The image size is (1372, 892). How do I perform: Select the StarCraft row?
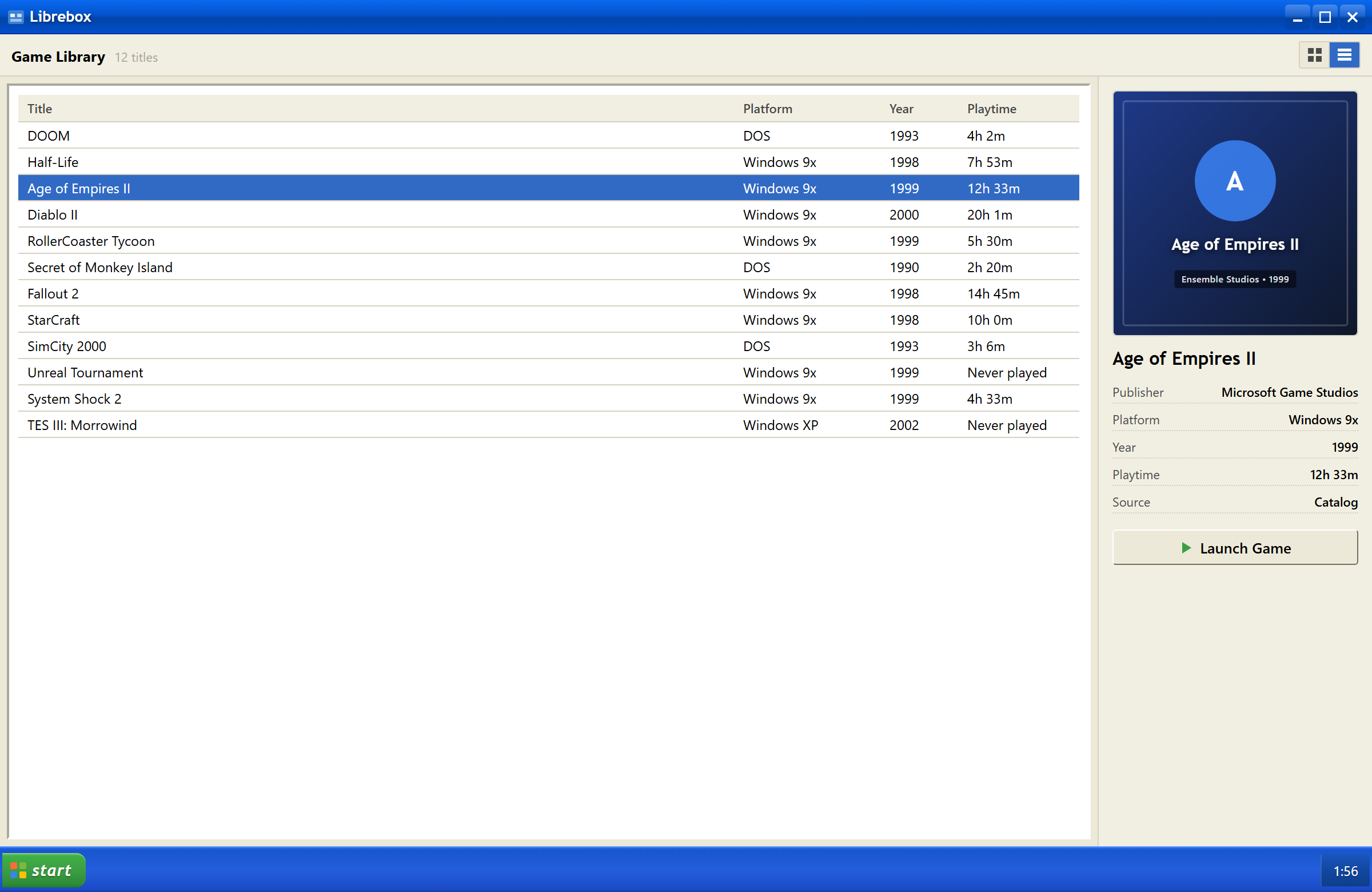tap(548, 320)
